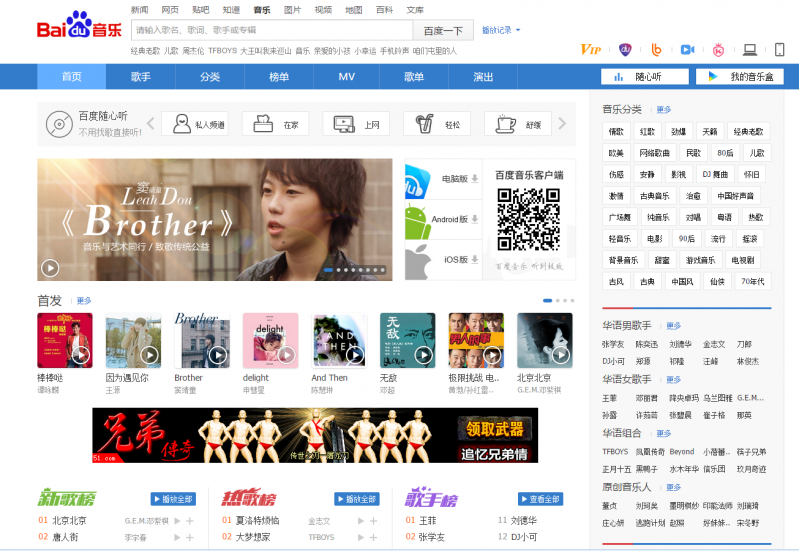Open the 分类 navigation tab
799x551 pixels.
(x=210, y=76)
